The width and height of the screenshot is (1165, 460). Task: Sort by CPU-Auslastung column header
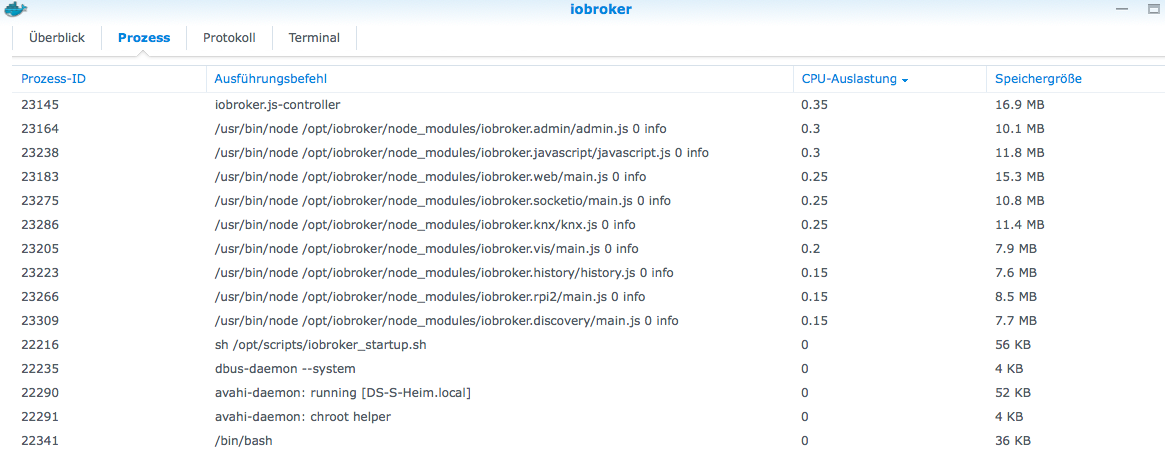(849, 79)
